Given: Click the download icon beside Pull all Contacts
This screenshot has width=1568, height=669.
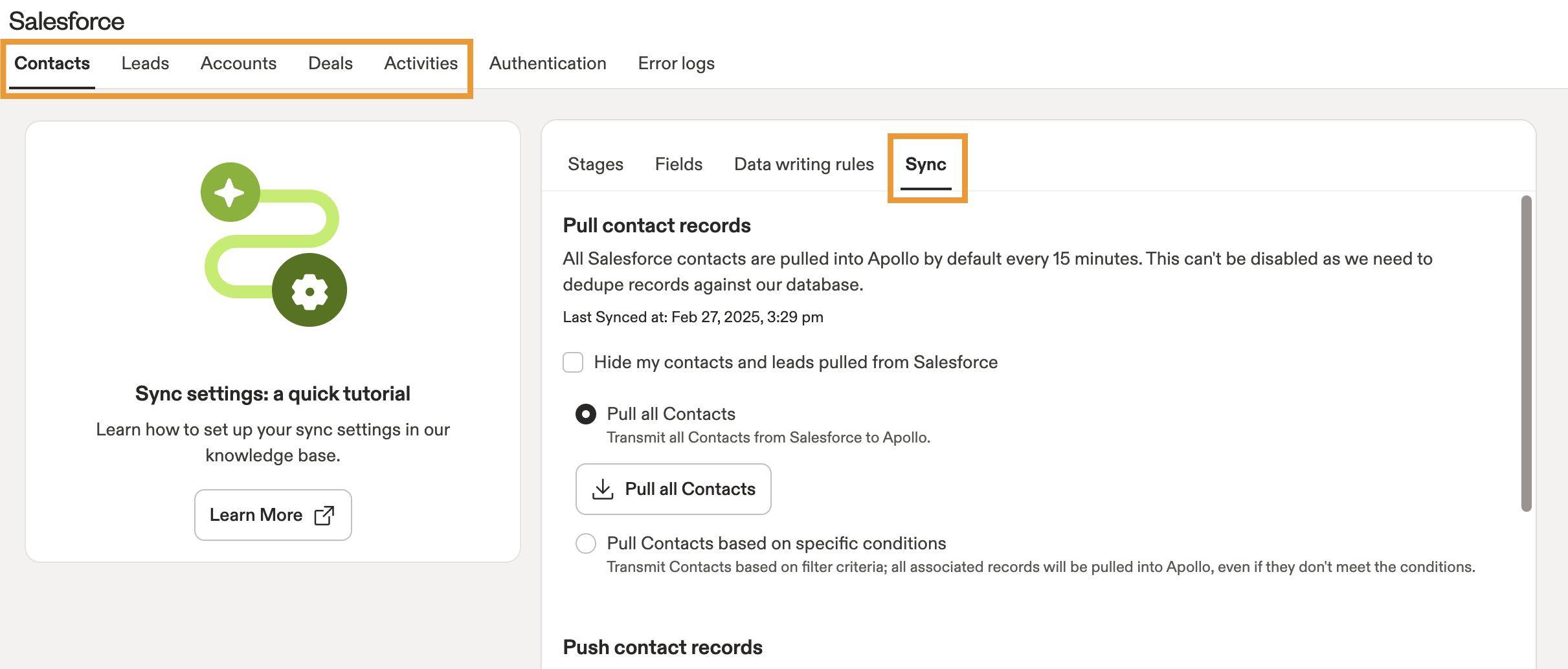Looking at the screenshot, I should [603, 489].
